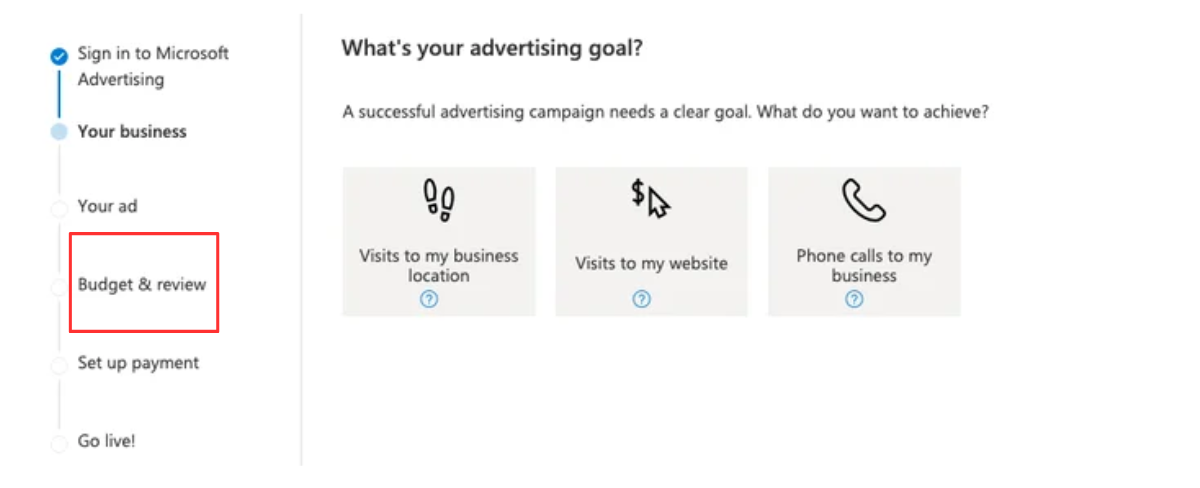
Task: Select the Your ad step circle
Action: pos(59,208)
